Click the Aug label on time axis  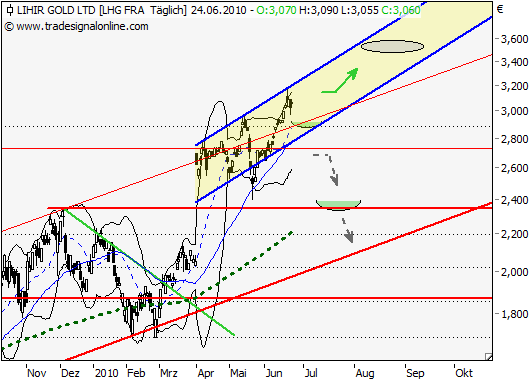(365, 373)
